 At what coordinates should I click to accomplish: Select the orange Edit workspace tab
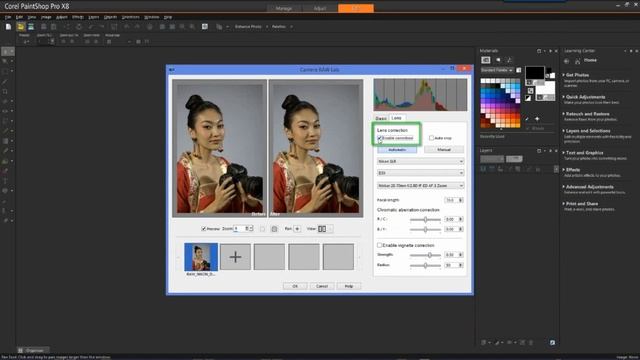(356, 8)
